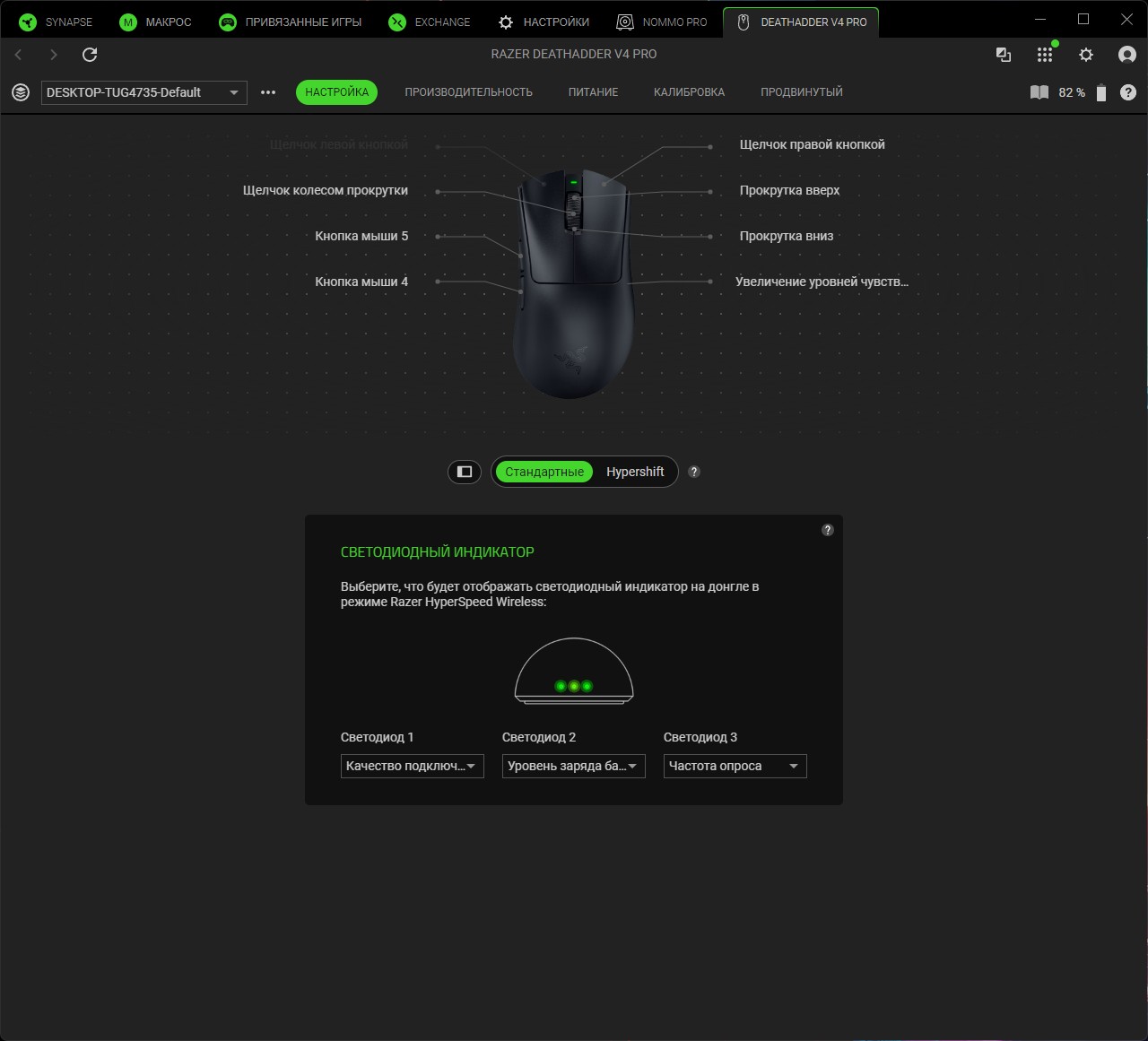
Task: Click the battery level icon
Action: click(1101, 92)
